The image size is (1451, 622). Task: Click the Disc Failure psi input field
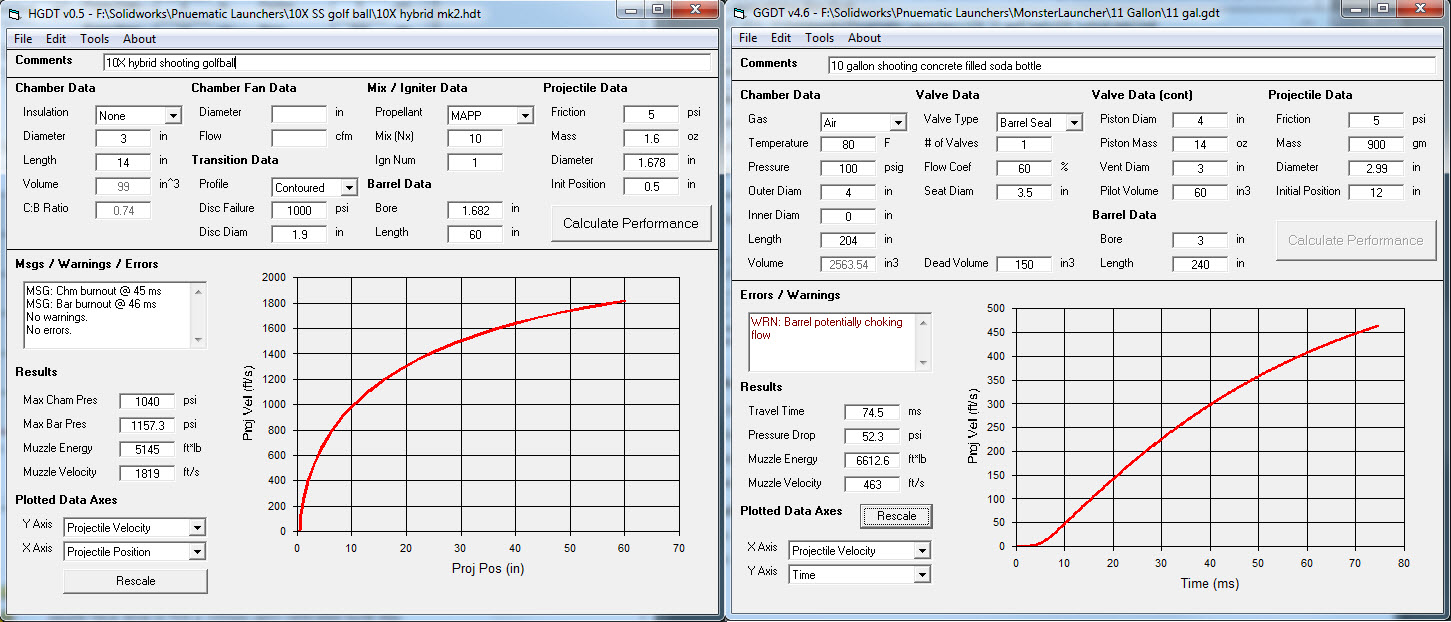point(298,210)
